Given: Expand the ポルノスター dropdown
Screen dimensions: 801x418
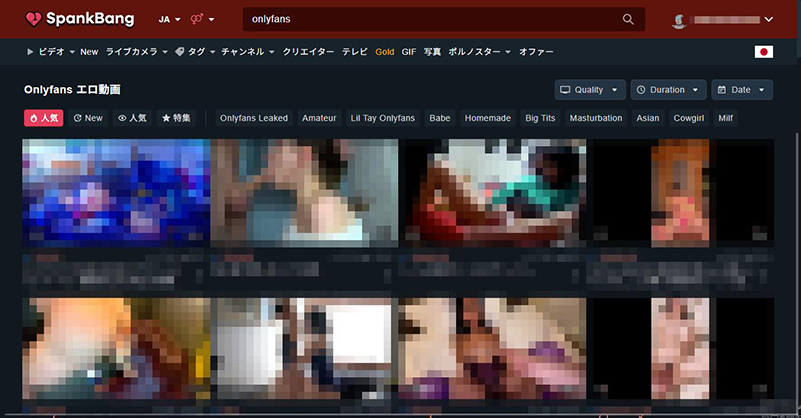Looking at the screenshot, I should 479,52.
